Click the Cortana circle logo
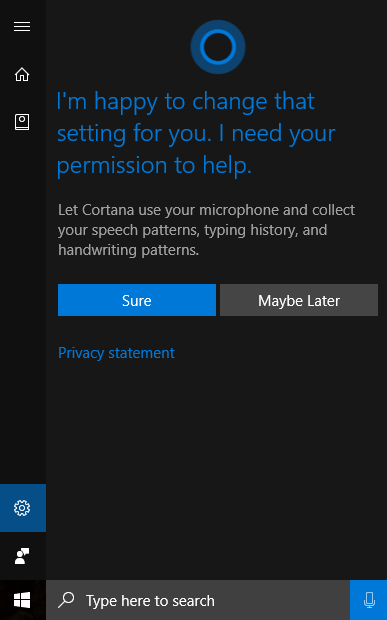 [218, 47]
